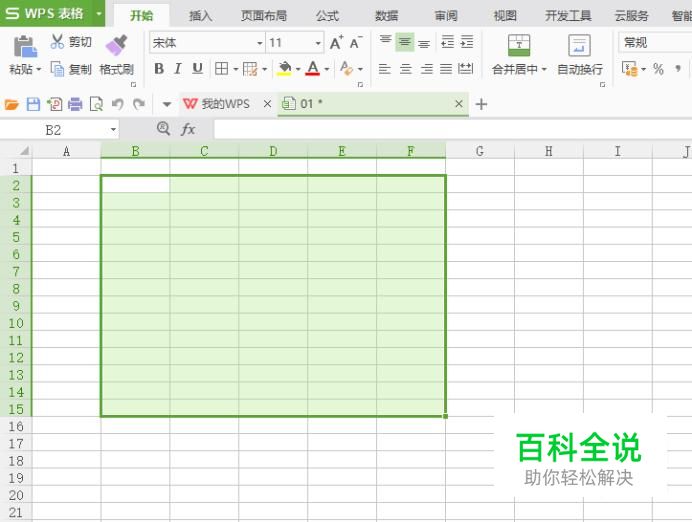The width and height of the screenshot is (692, 522).
Task: Expand the border style dropdown arrow
Action: tap(236, 69)
